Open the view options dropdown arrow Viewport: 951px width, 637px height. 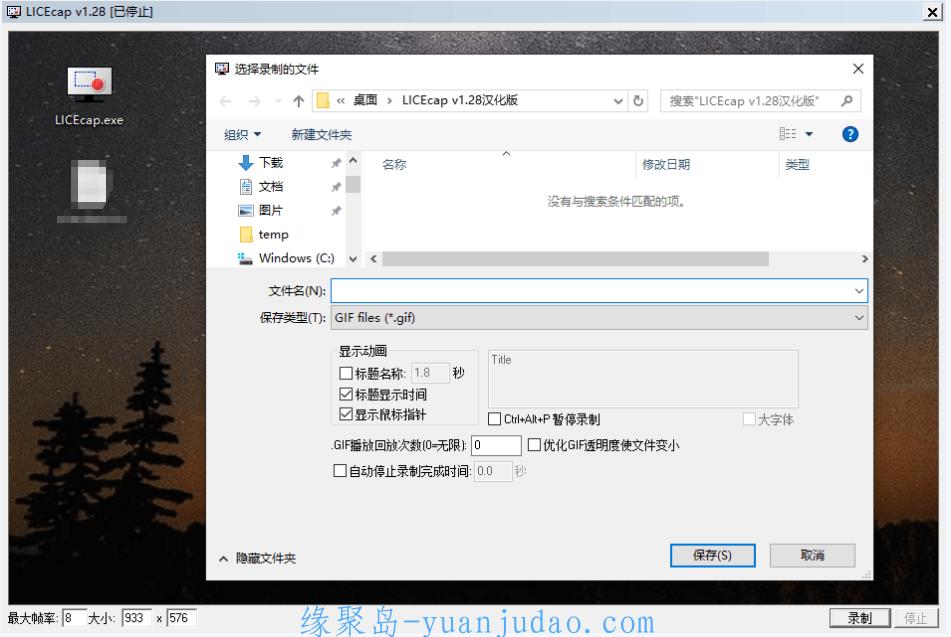pyautogui.click(x=809, y=134)
